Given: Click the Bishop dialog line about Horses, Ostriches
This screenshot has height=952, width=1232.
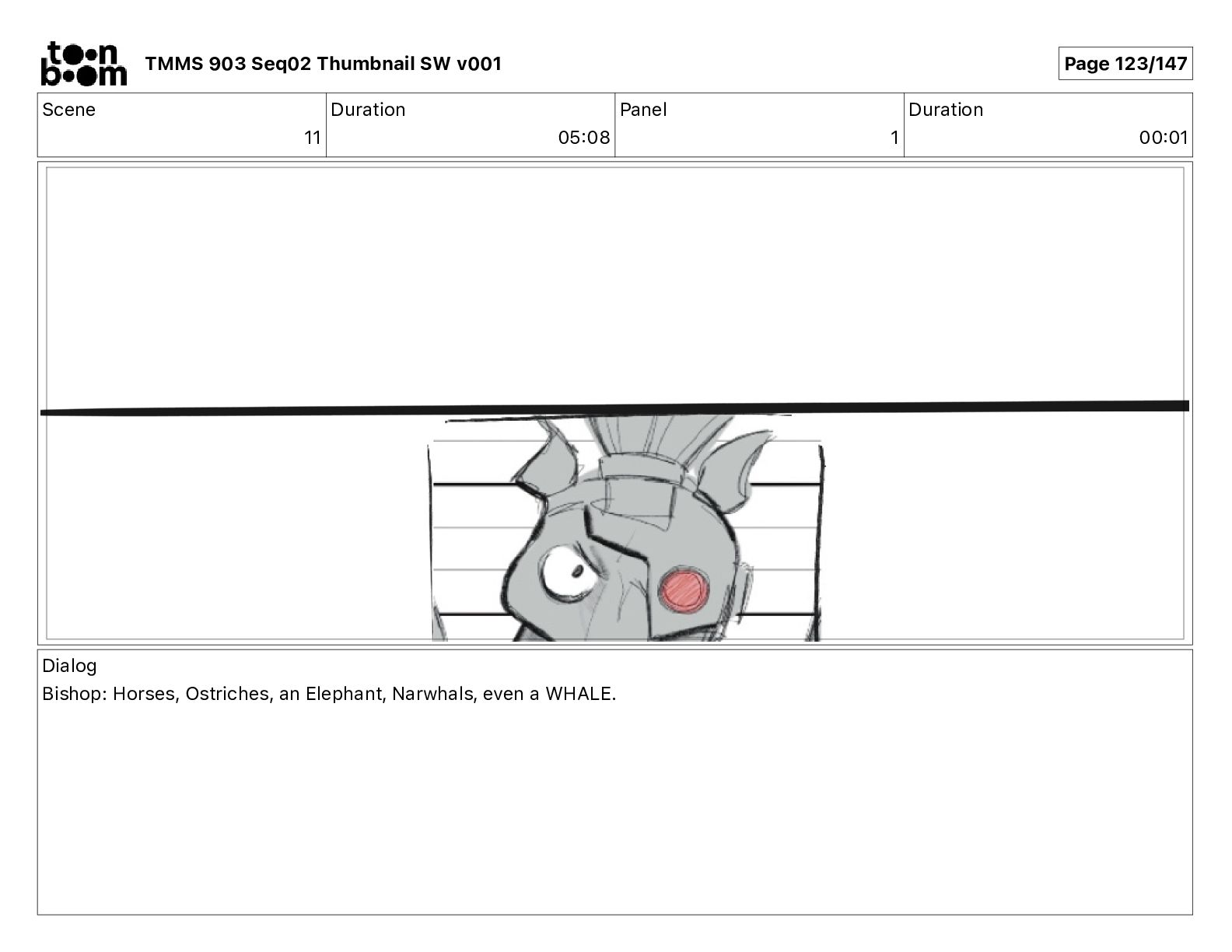Looking at the screenshot, I should click(x=329, y=694).
